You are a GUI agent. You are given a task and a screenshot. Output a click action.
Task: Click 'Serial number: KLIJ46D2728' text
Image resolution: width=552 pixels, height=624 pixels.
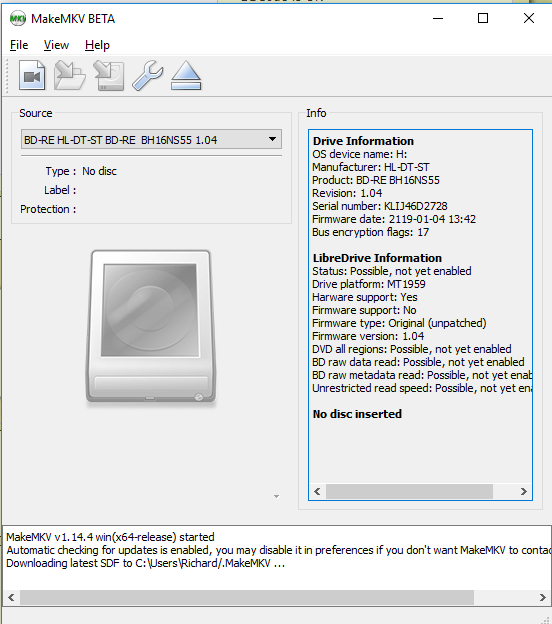coord(380,206)
